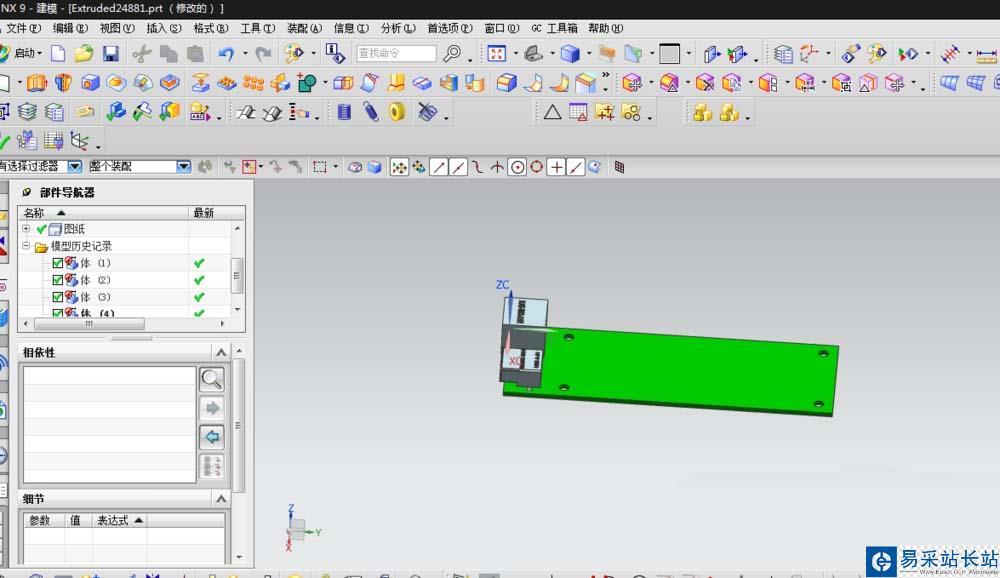Click the magnifier icon in the dependency panel
The height and width of the screenshot is (578, 1000).
(211, 379)
